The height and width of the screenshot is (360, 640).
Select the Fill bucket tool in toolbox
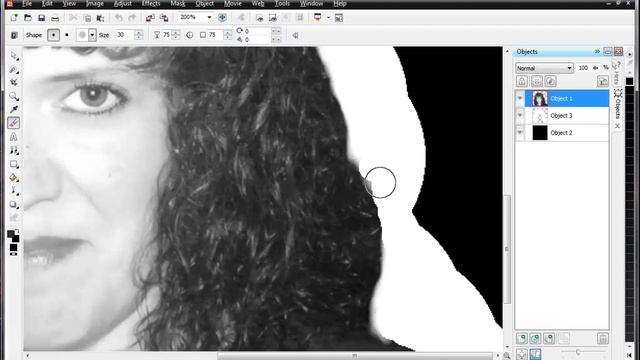click(x=14, y=178)
